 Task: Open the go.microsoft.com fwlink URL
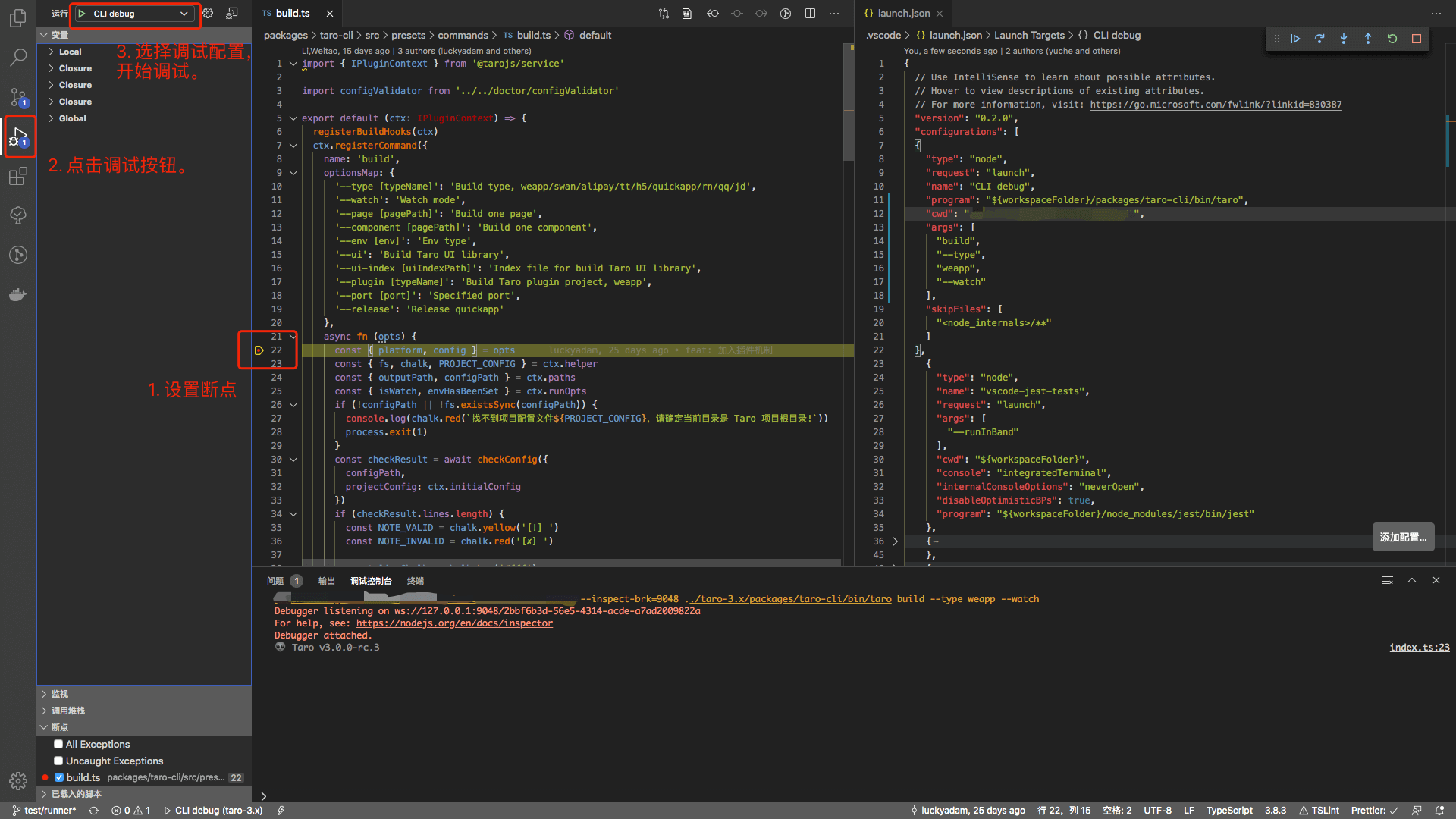click(x=1216, y=105)
